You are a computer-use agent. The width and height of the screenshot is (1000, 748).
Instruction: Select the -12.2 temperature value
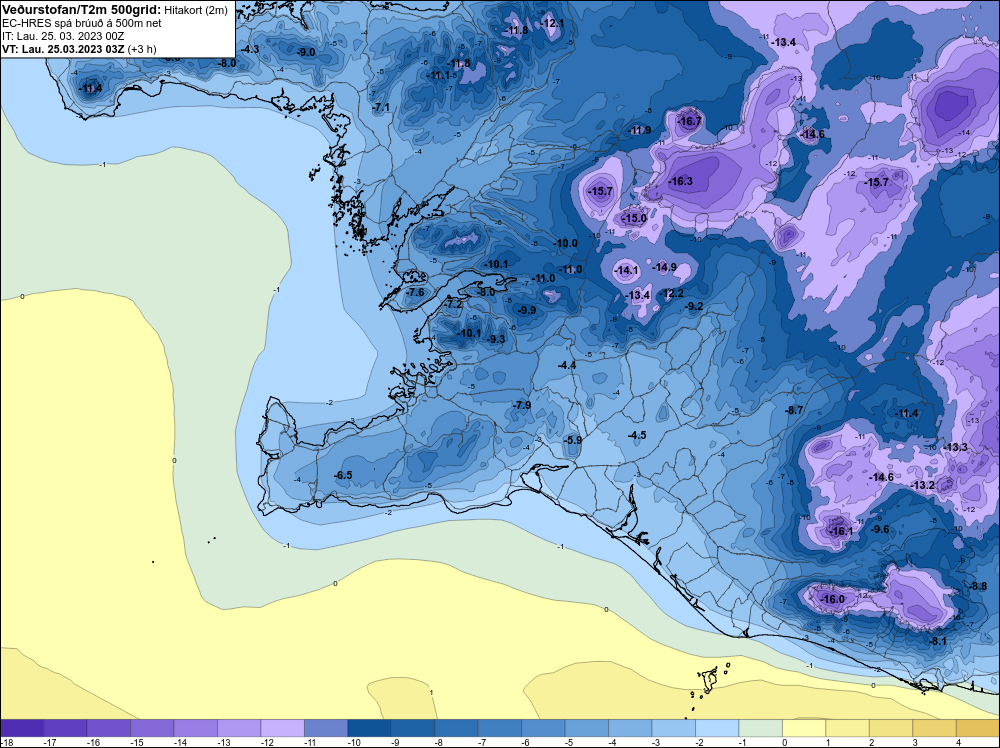(672, 293)
